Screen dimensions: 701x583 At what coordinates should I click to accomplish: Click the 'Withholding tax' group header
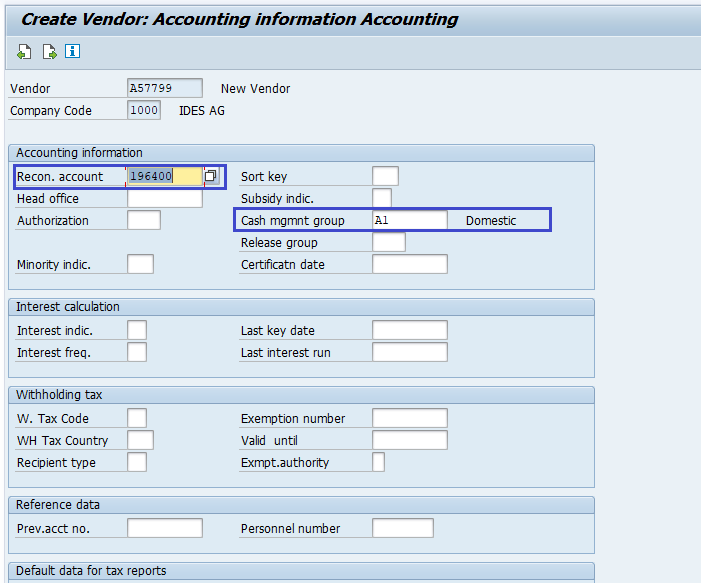point(59,395)
